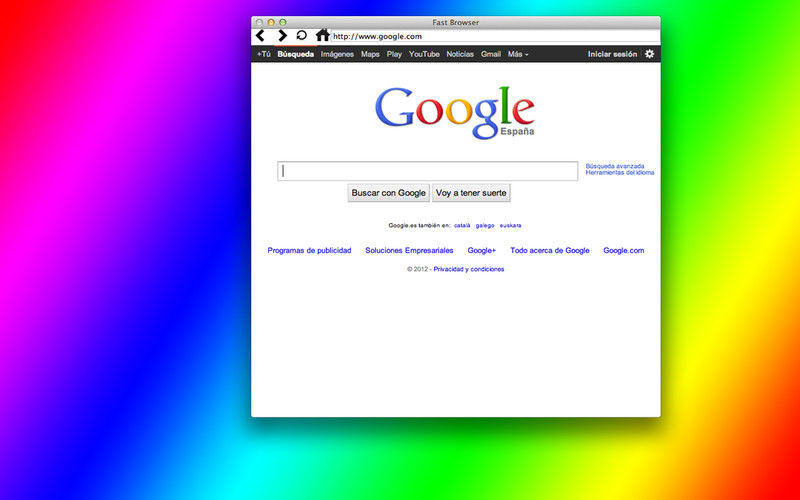Open Maps in the Google bar

coord(370,54)
